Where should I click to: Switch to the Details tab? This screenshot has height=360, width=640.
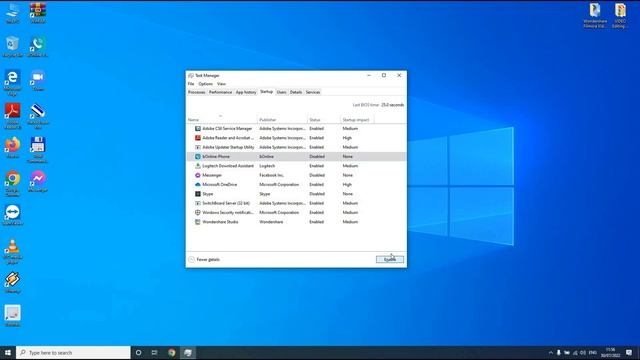[x=296, y=92]
